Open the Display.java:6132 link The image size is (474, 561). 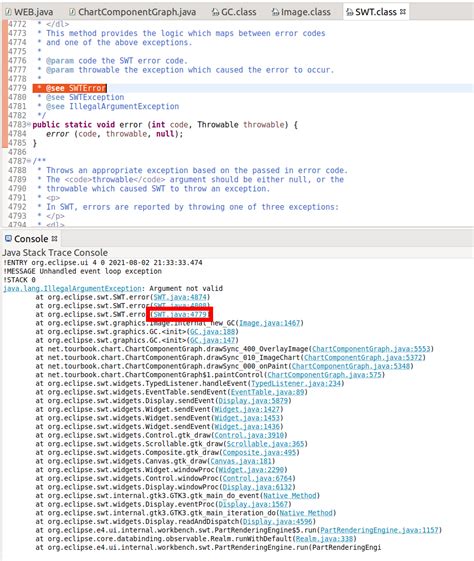[x=257, y=487]
